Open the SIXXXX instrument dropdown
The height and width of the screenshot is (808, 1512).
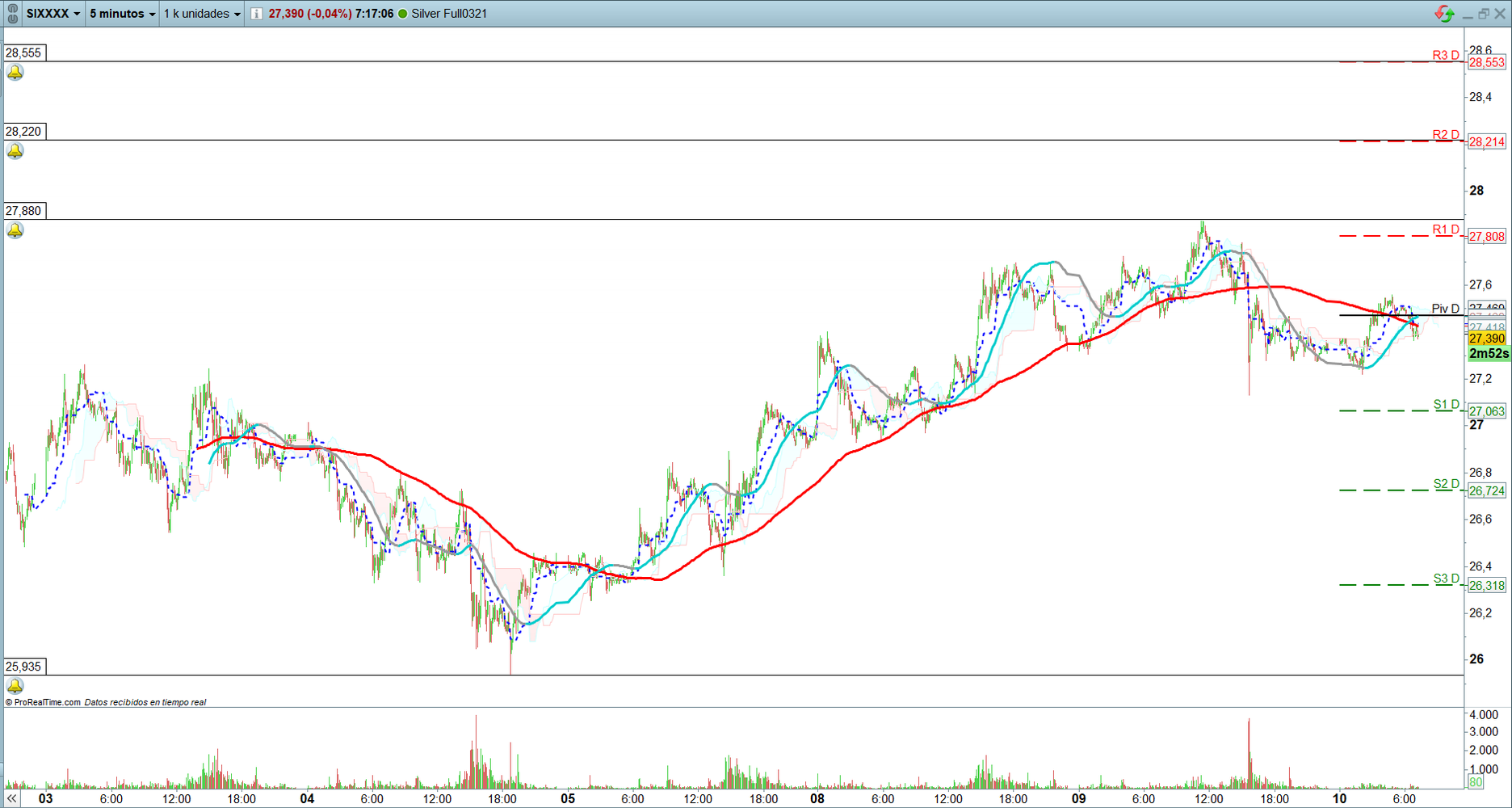(53, 14)
